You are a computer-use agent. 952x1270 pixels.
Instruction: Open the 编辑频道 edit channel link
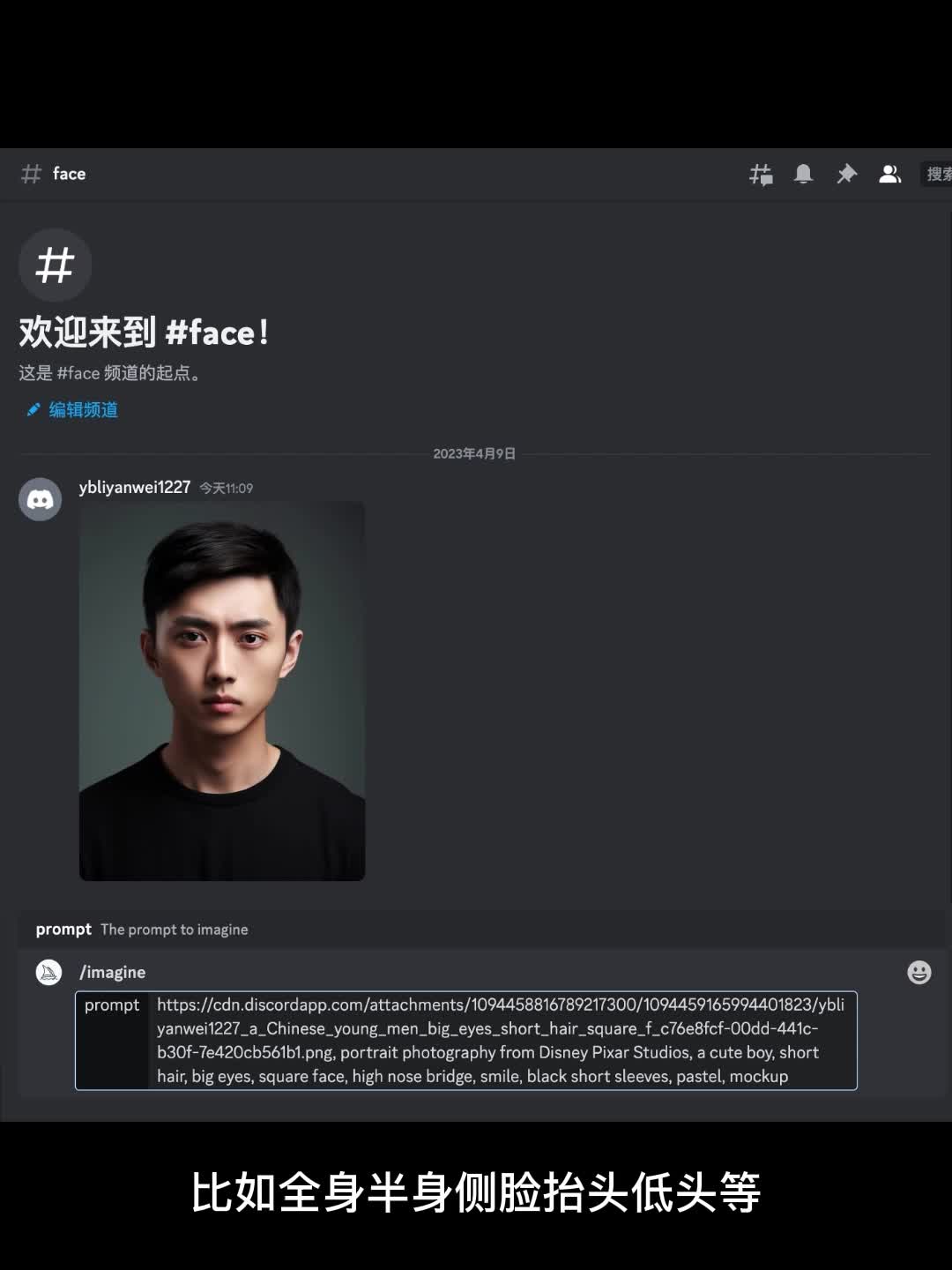[x=83, y=409]
